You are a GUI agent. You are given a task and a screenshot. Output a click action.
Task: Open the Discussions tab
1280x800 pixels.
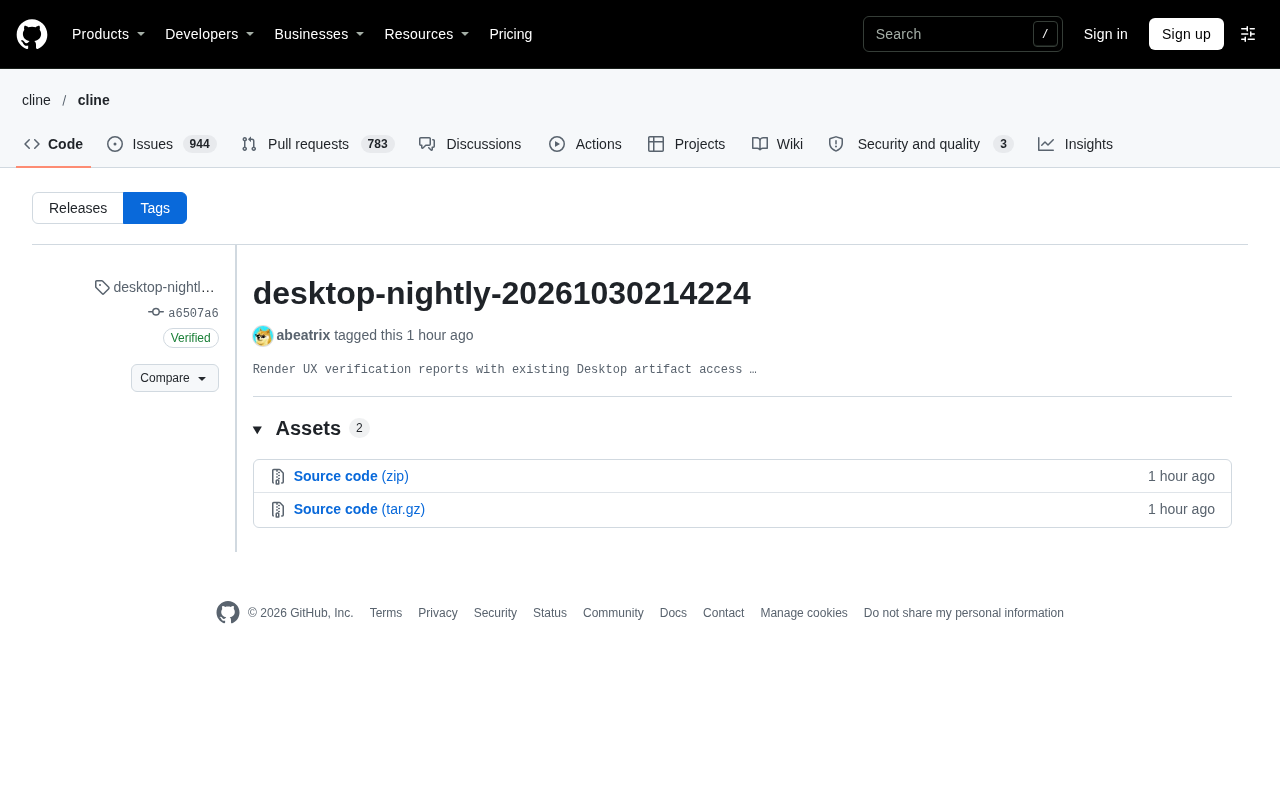470,144
